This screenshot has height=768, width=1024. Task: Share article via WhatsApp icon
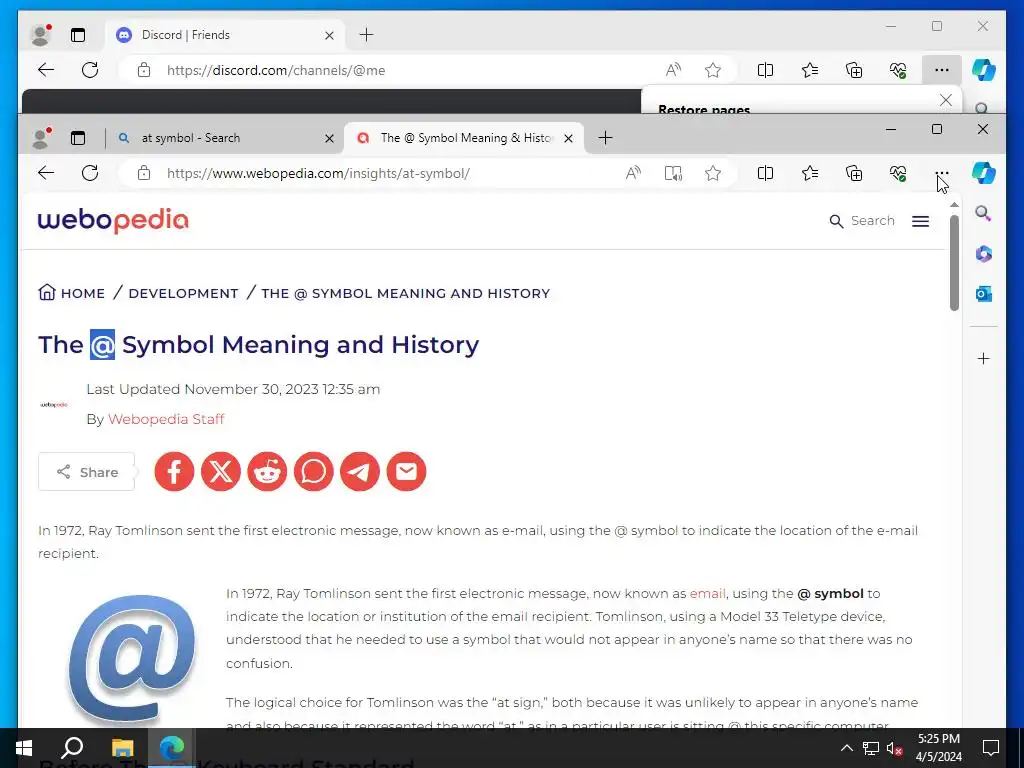pyautogui.click(x=313, y=472)
